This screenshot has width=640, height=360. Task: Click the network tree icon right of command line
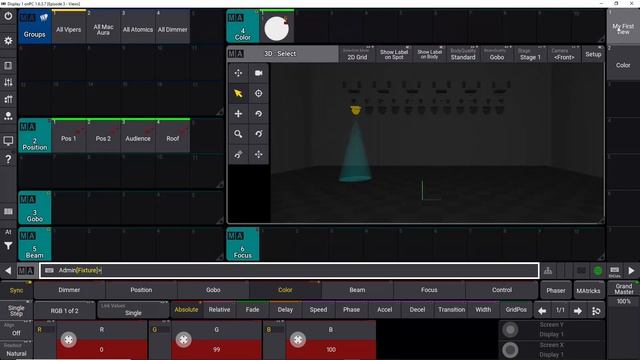click(x=548, y=271)
